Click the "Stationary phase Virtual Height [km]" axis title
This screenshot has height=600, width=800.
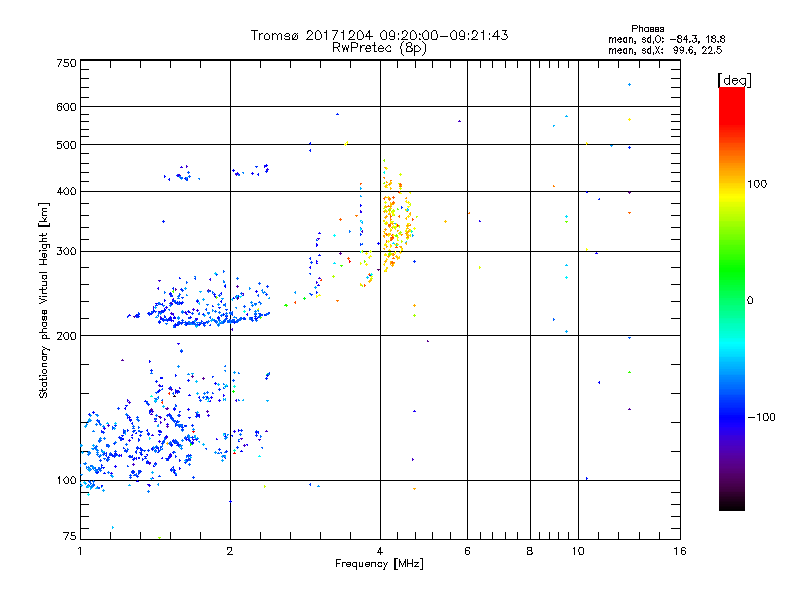pyautogui.click(x=43, y=301)
